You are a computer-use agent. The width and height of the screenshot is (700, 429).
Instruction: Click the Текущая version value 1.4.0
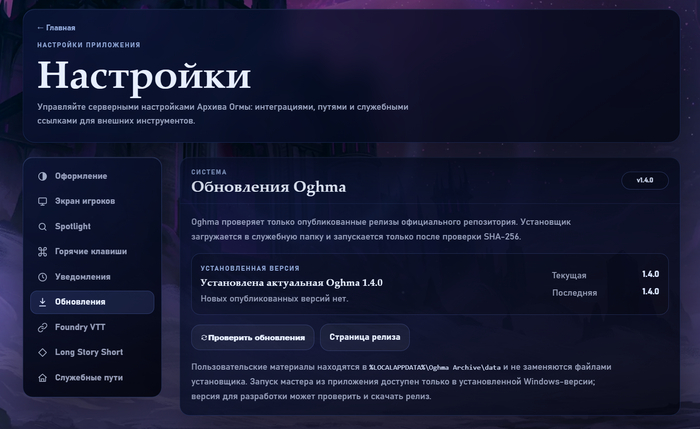pos(650,274)
